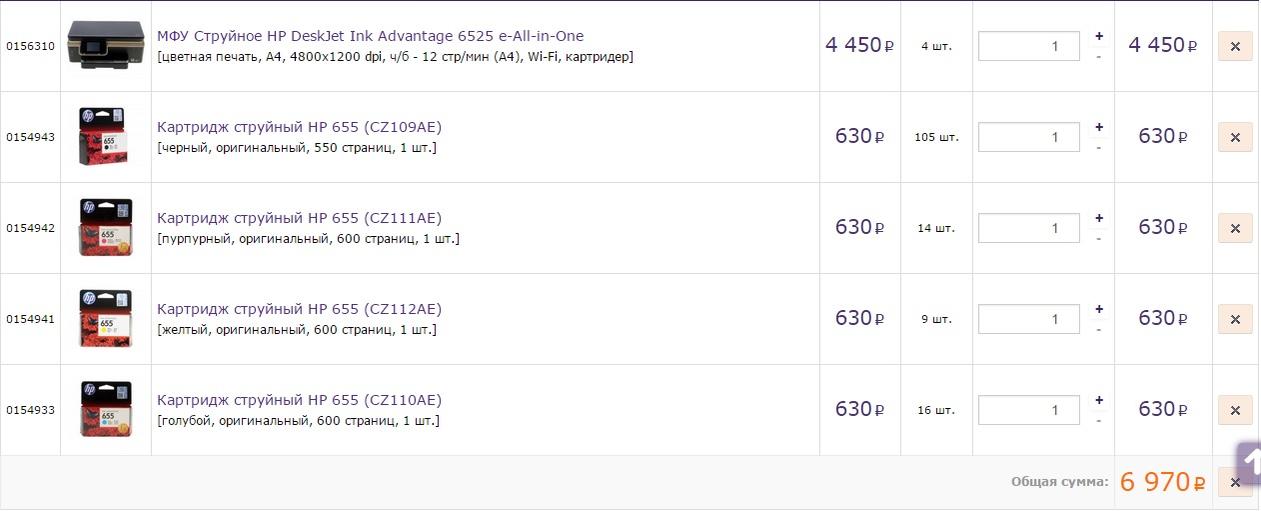Screen dimensions: 1261x511
Task: Delete the cyan CZ110AE cartridge from cart
Action: [x=1235, y=410]
